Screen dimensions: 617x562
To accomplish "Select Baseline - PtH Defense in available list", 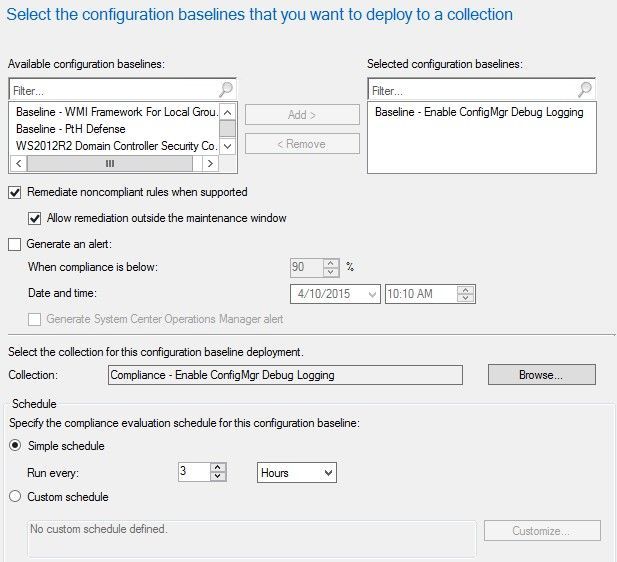I will 71,129.
